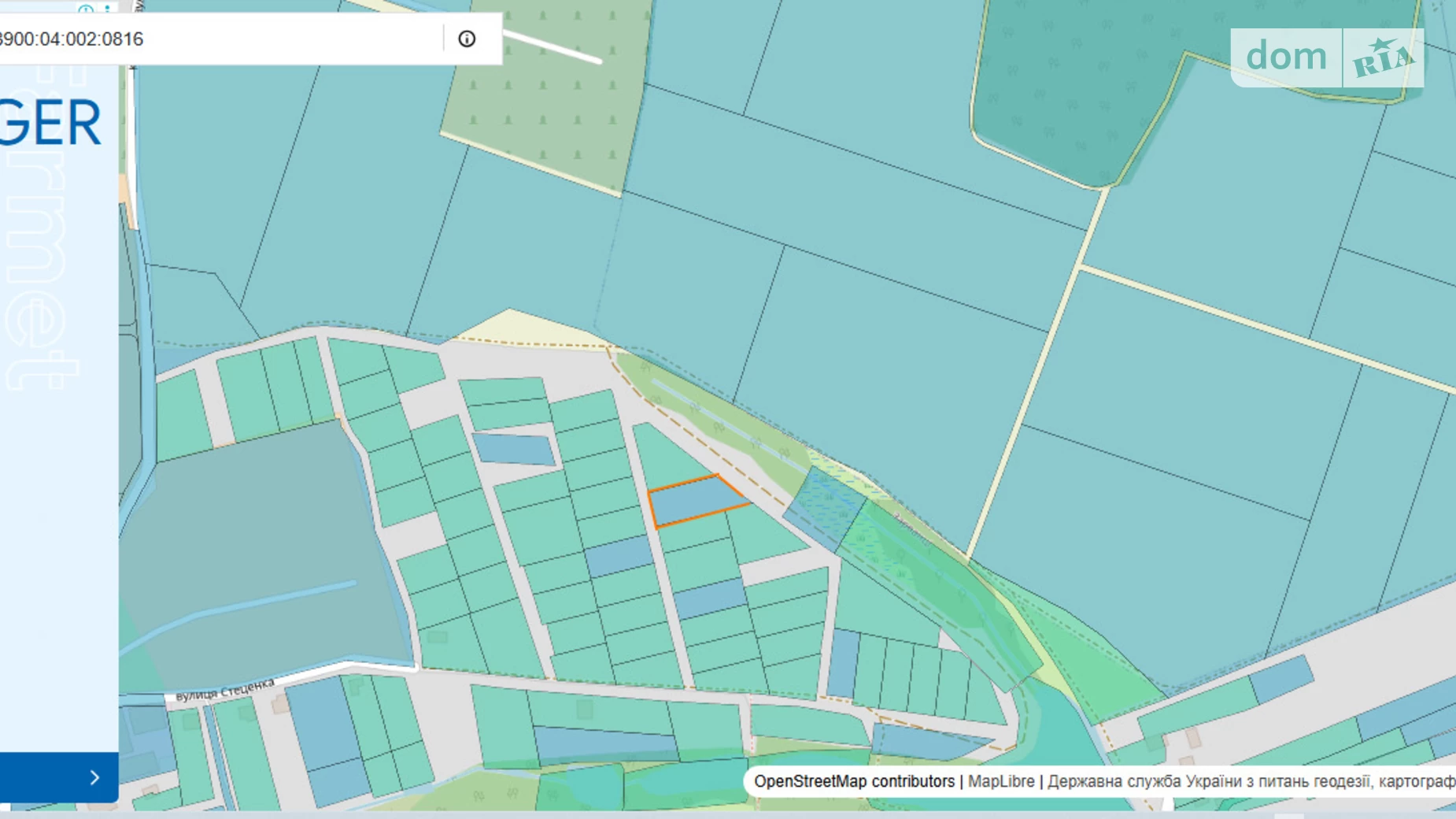
Task: Click the chevron arrow on the blue button
Action: click(94, 778)
